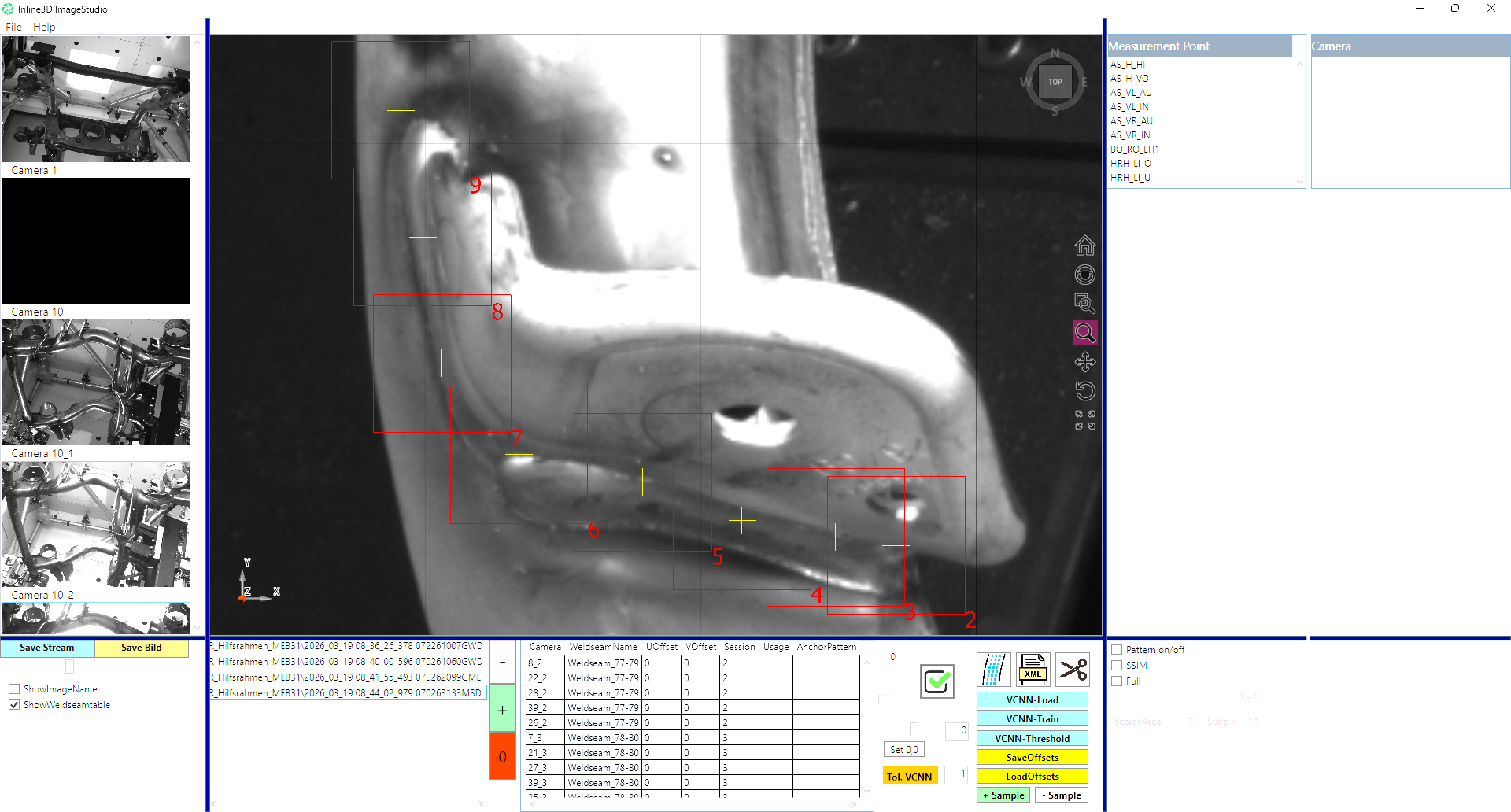Tick the Full checkbox
The height and width of the screenshot is (812, 1511).
coord(1117,681)
